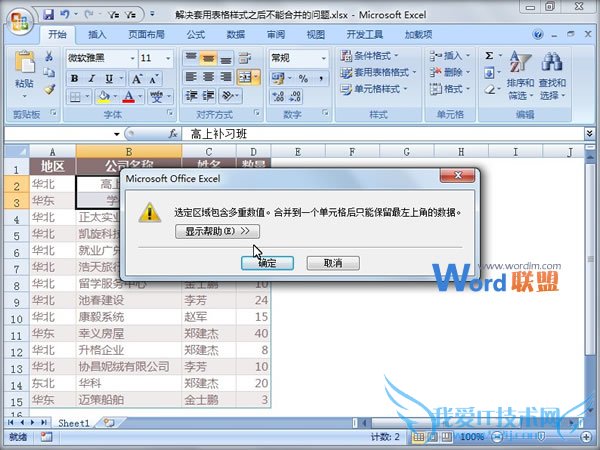Apply cell borders icon
Image resolution: width=600 pixels, height=450 pixels.
[75, 97]
